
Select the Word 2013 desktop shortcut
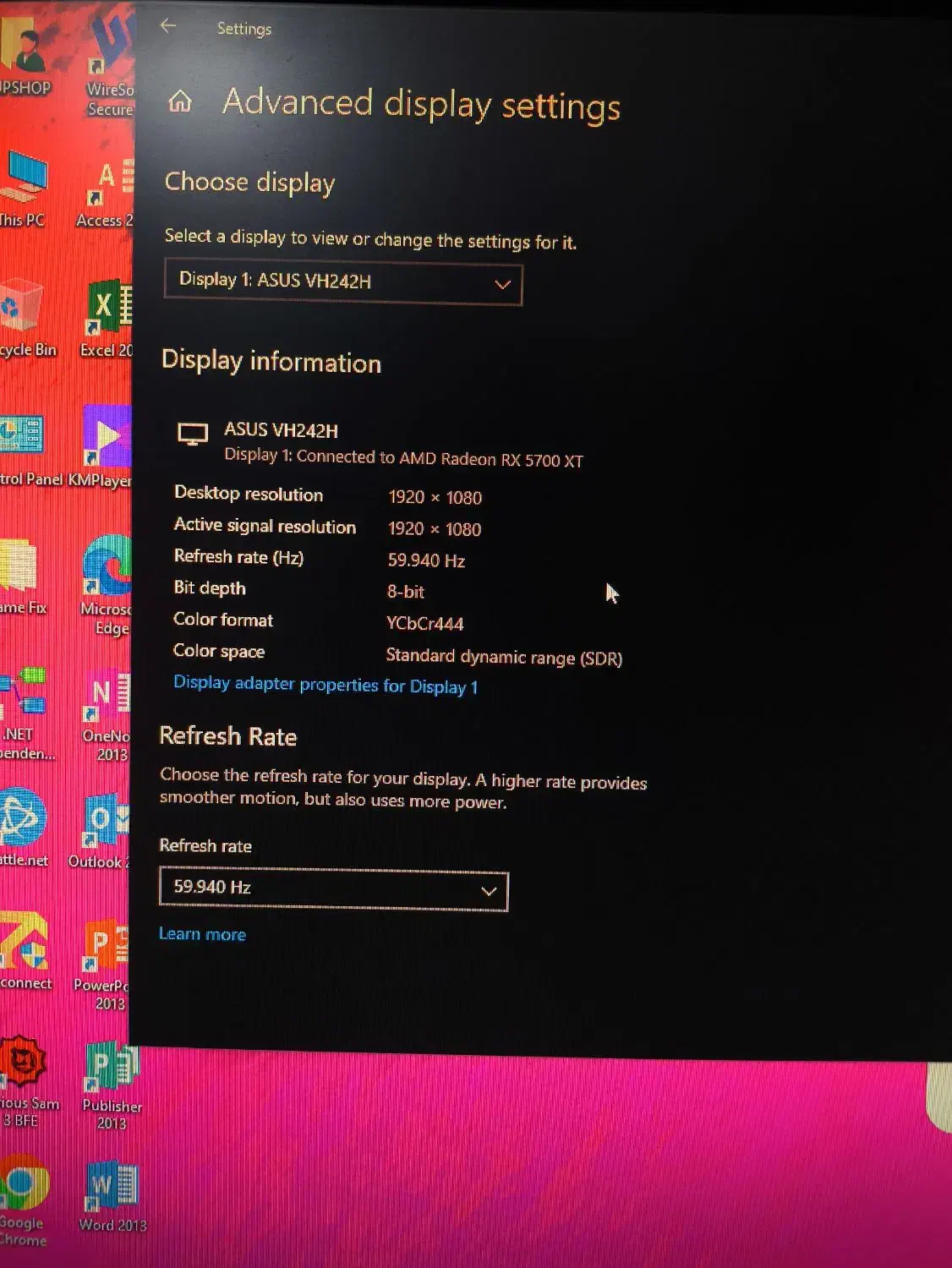click(112, 1196)
